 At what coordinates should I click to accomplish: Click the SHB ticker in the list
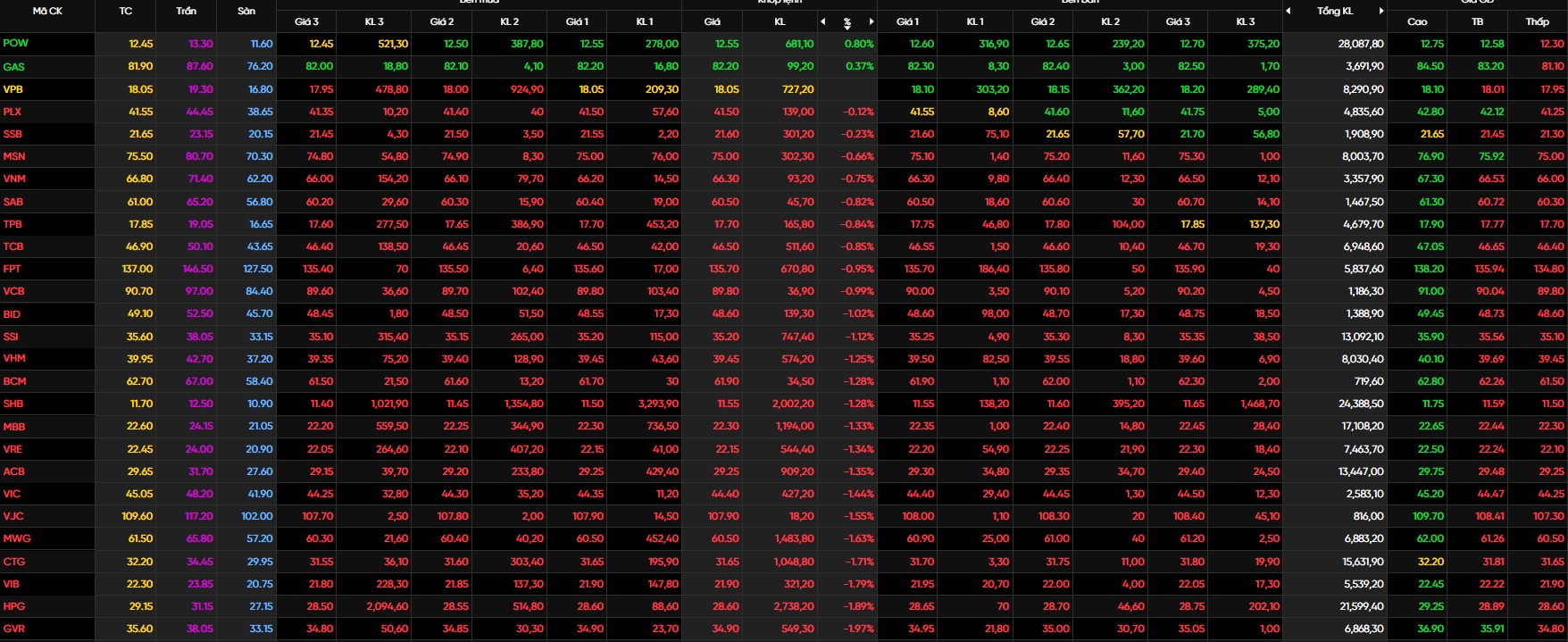pyautogui.click(x=13, y=404)
